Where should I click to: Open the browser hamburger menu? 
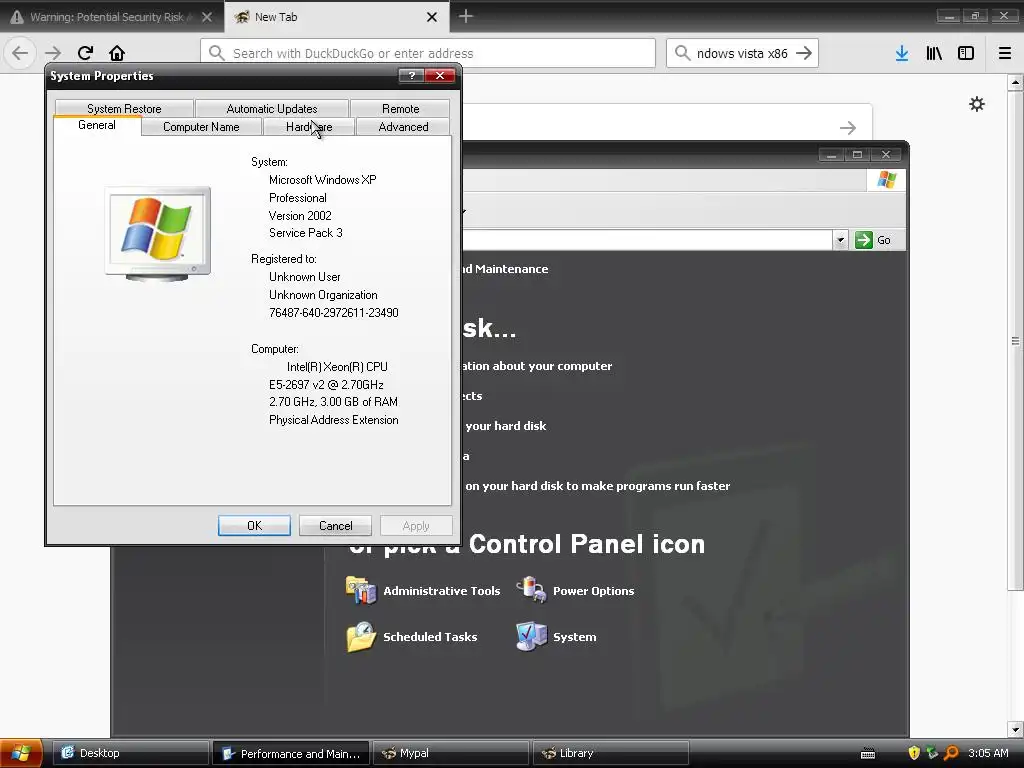click(1005, 53)
